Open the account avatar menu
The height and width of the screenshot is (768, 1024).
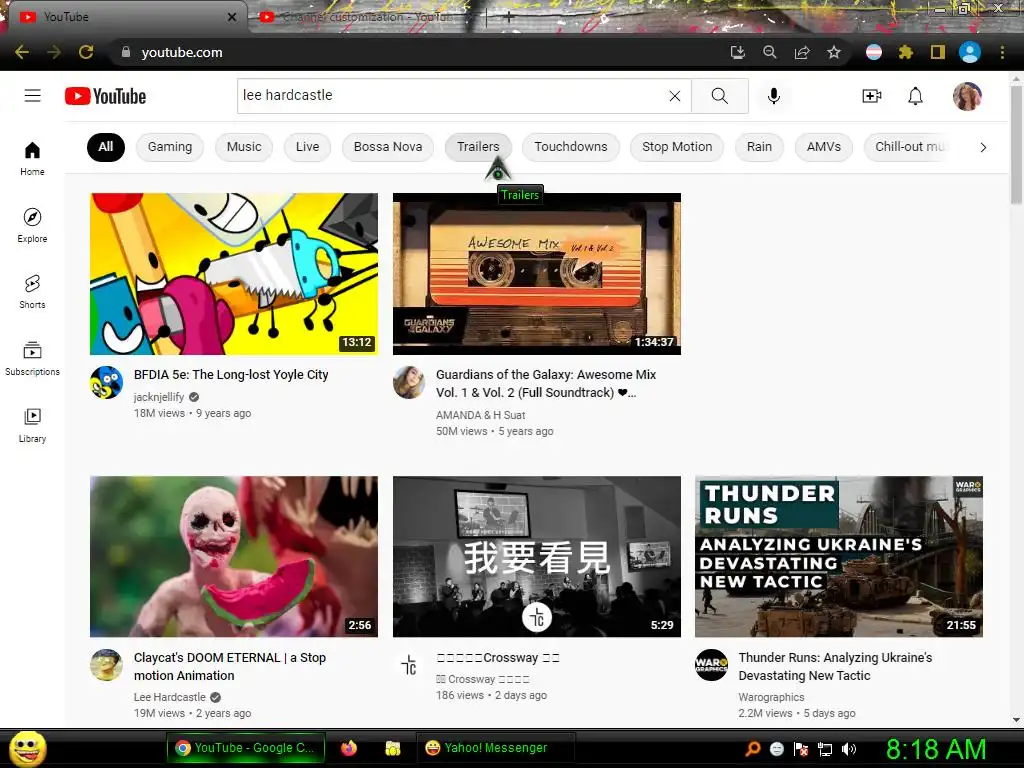(x=967, y=96)
